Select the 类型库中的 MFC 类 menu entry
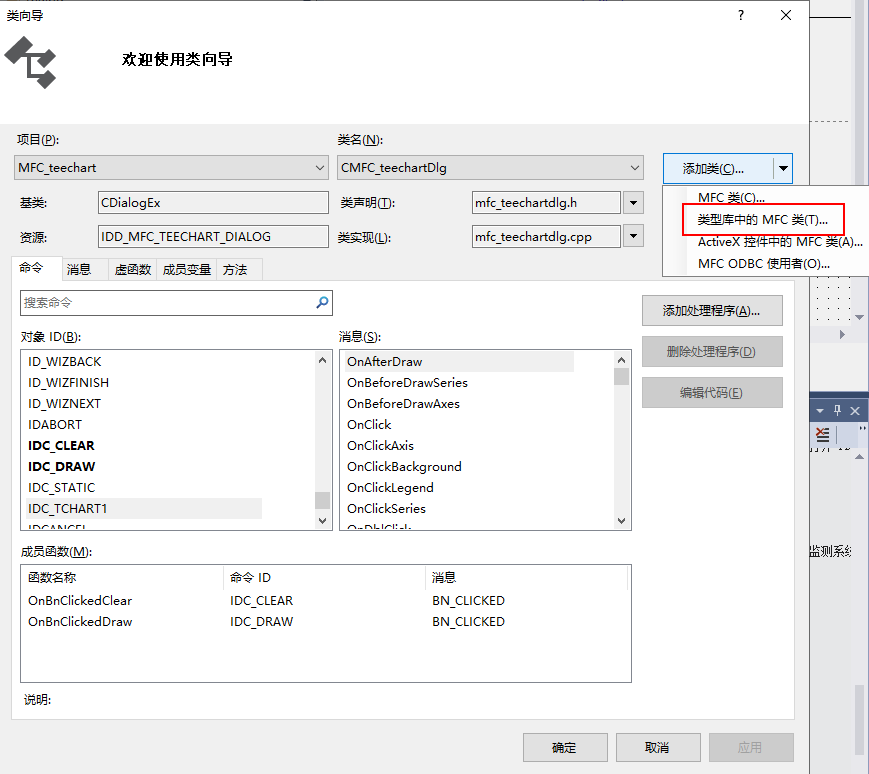 [762, 219]
